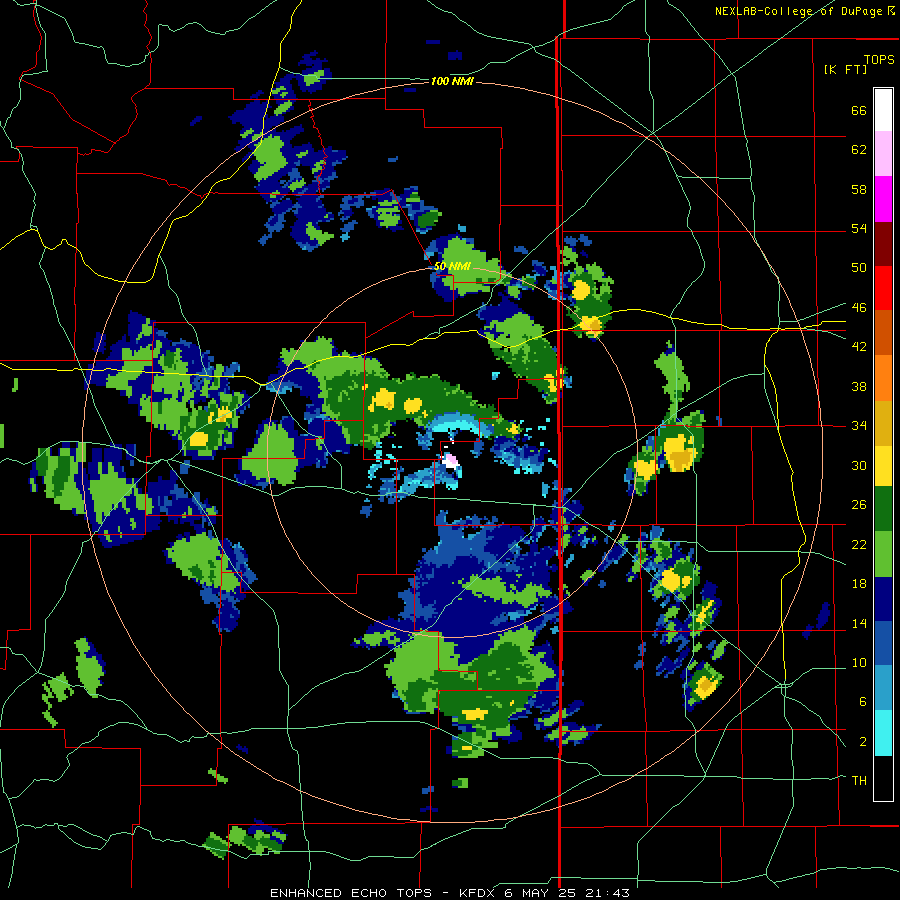
Task: Select the 46 scale value
Action: [x=859, y=308]
